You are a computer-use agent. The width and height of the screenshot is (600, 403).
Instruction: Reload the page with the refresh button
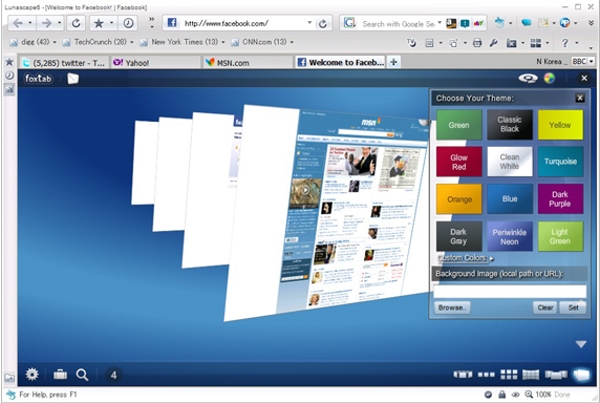pos(76,22)
